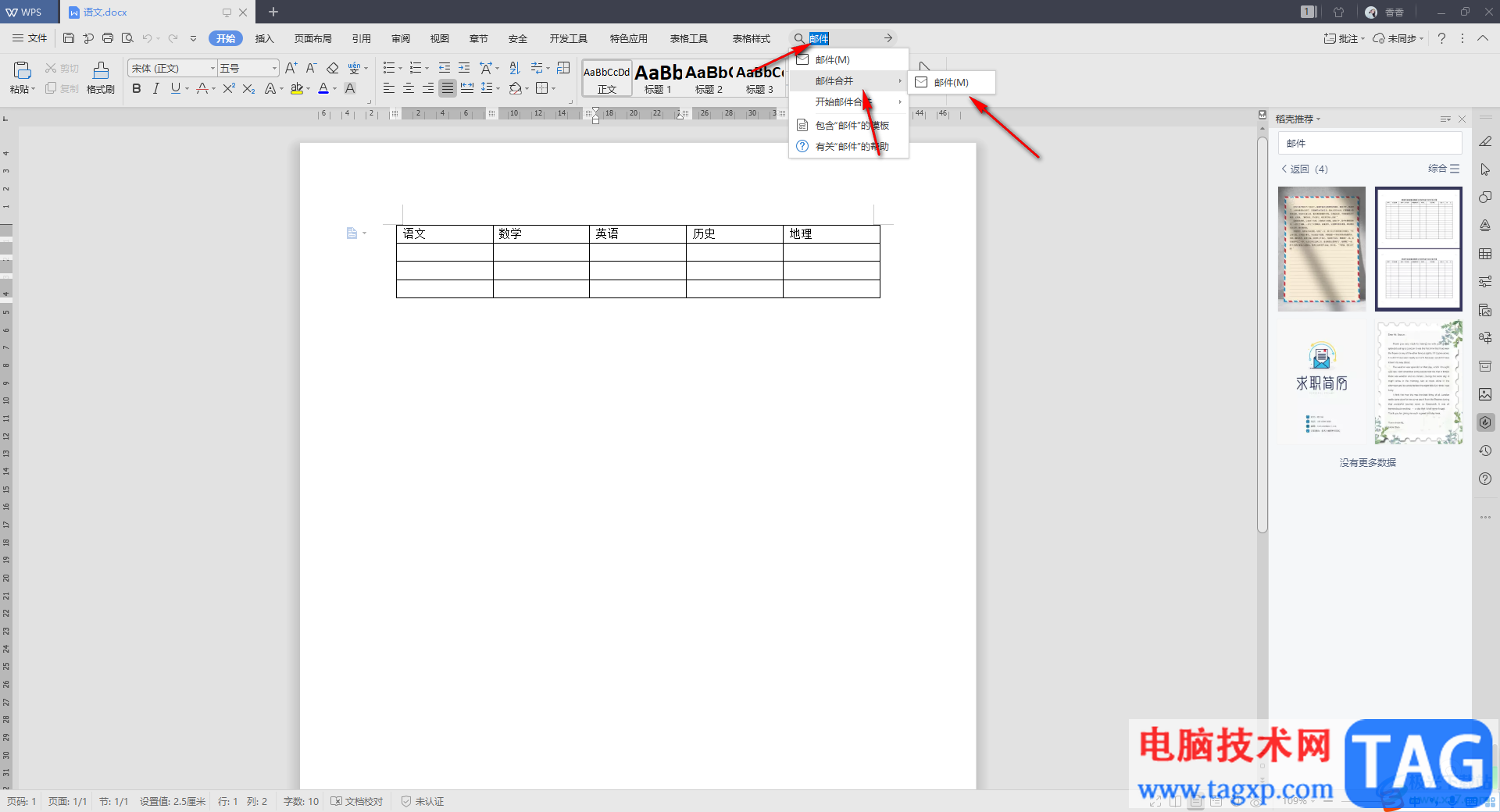Apply subscript formatting
The image size is (1500, 812).
coord(248,89)
